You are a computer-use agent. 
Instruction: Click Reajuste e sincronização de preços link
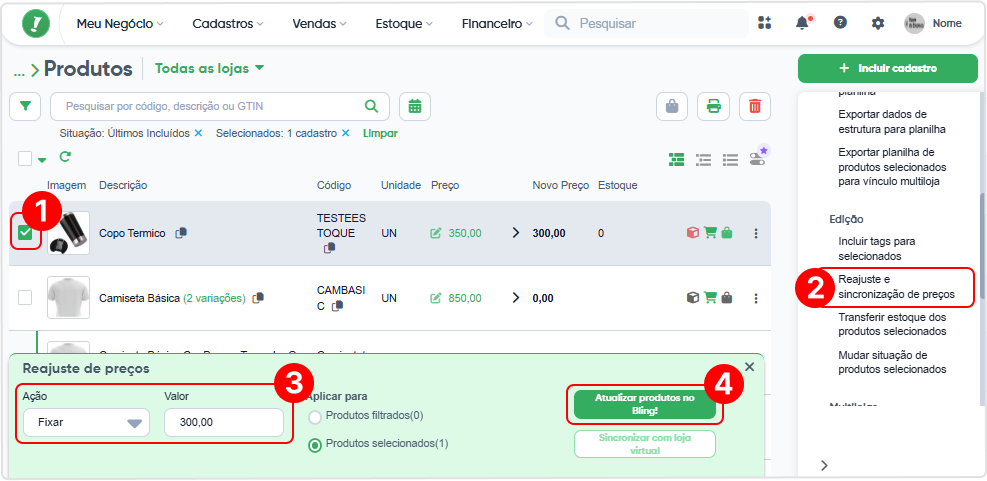coord(896,286)
